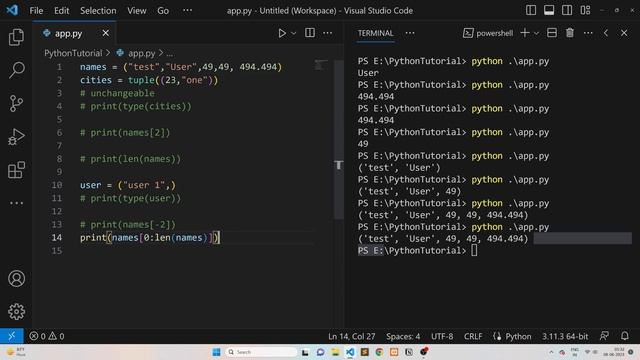This screenshot has width=640, height=360.
Task: Open remote window indicator in status bar
Action: (11, 336)
